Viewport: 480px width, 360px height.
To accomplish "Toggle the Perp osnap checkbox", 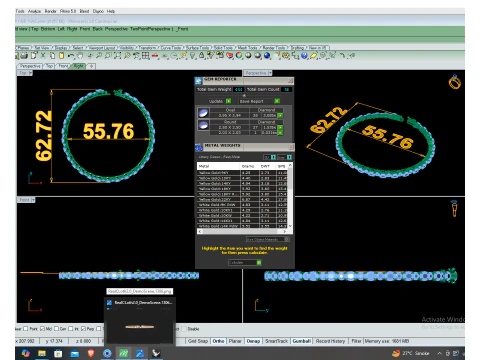I will pos(83,329).
